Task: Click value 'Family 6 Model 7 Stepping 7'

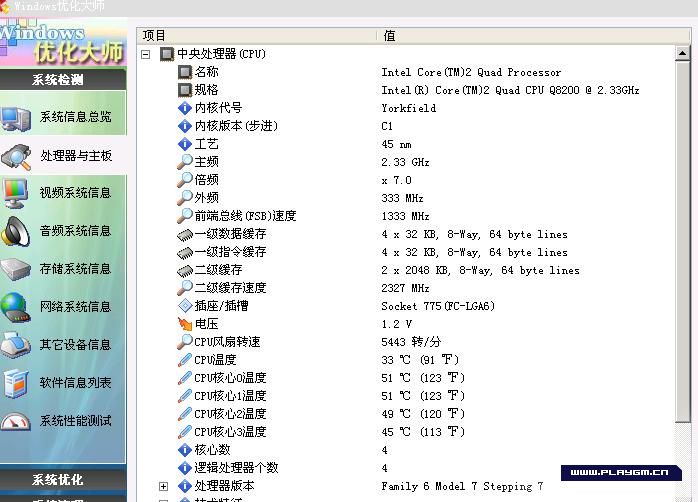Action: coord(462,486)
